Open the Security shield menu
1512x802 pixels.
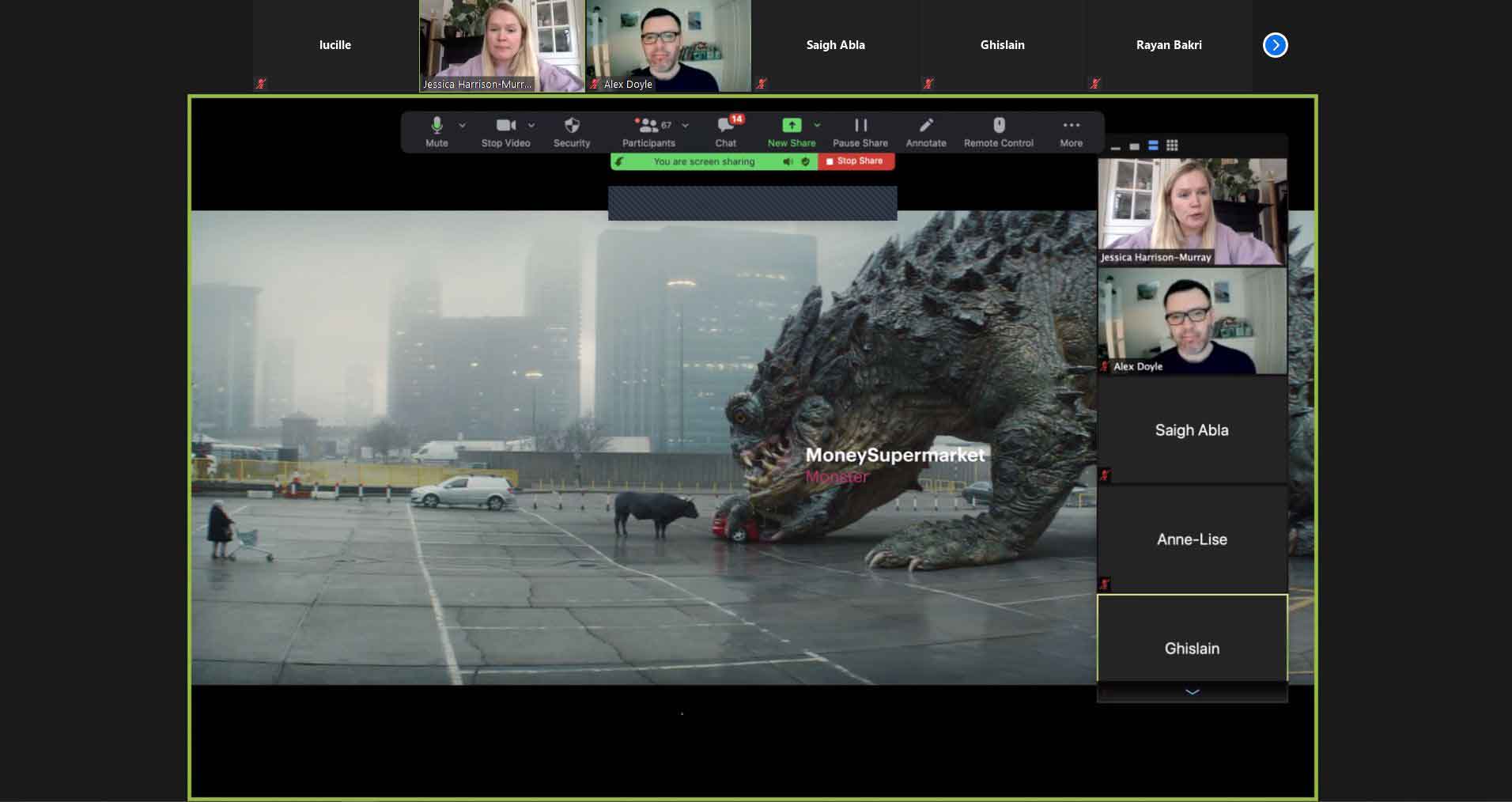point(572,132)
